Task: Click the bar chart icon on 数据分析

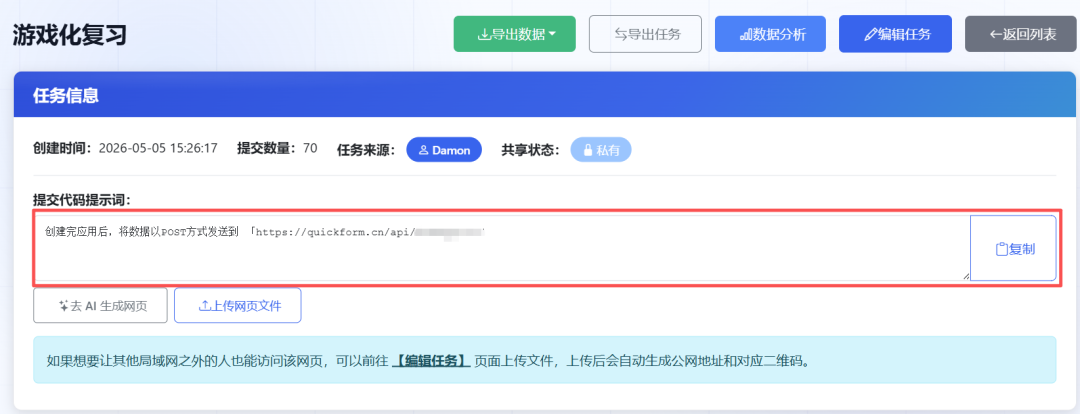Action: tap(745, 34)
